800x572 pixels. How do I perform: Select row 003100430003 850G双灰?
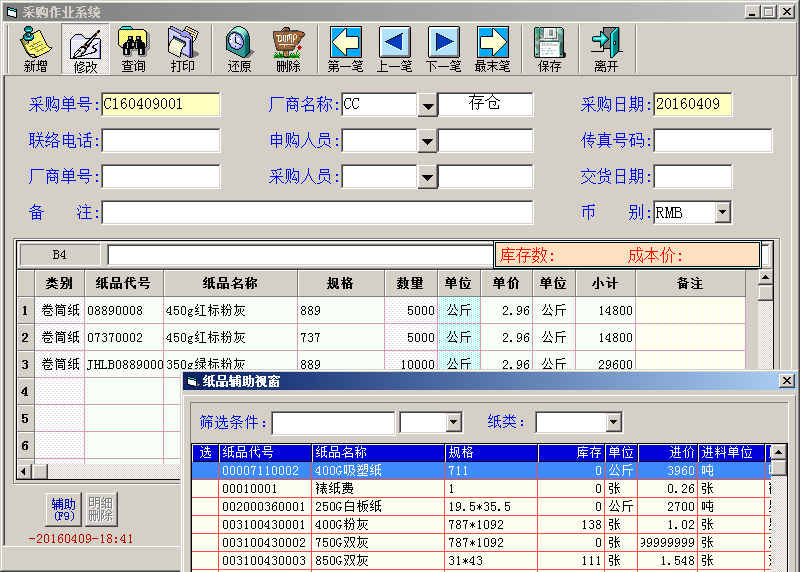point(481,560)
